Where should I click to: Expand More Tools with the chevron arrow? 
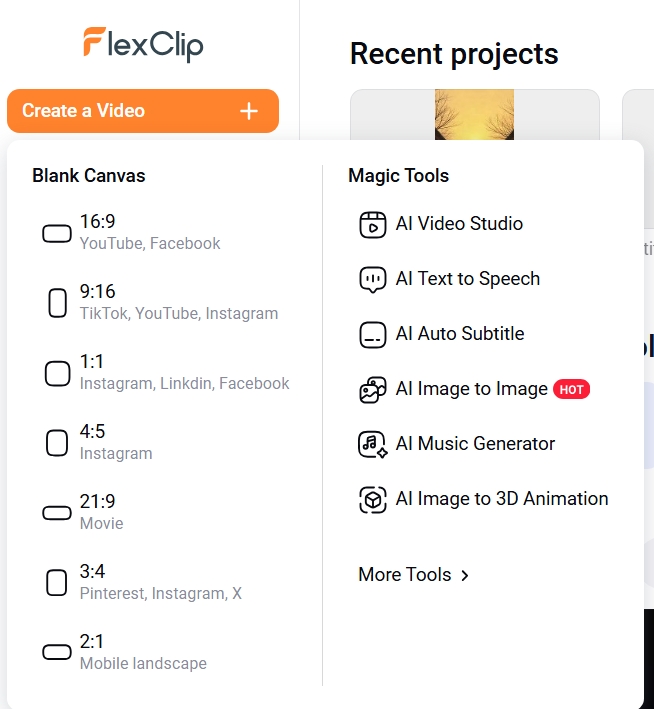click(x=464, y=575)
